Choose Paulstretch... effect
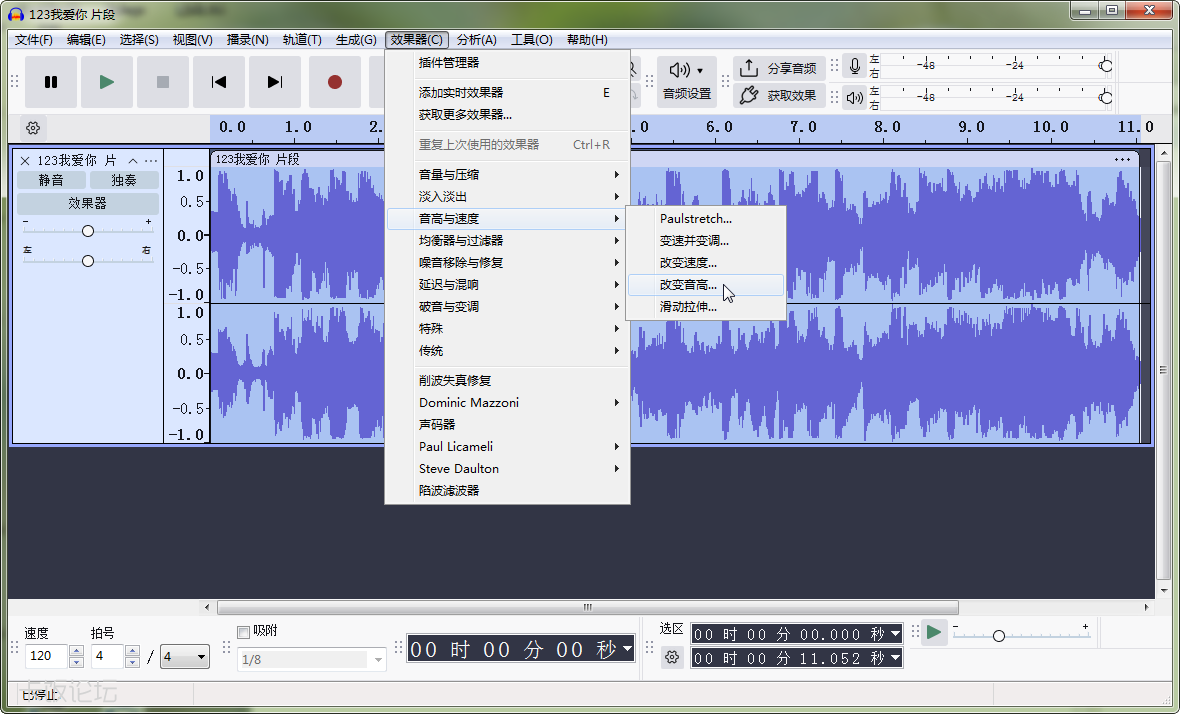The image size is (1180, 714). pos(706,219)
